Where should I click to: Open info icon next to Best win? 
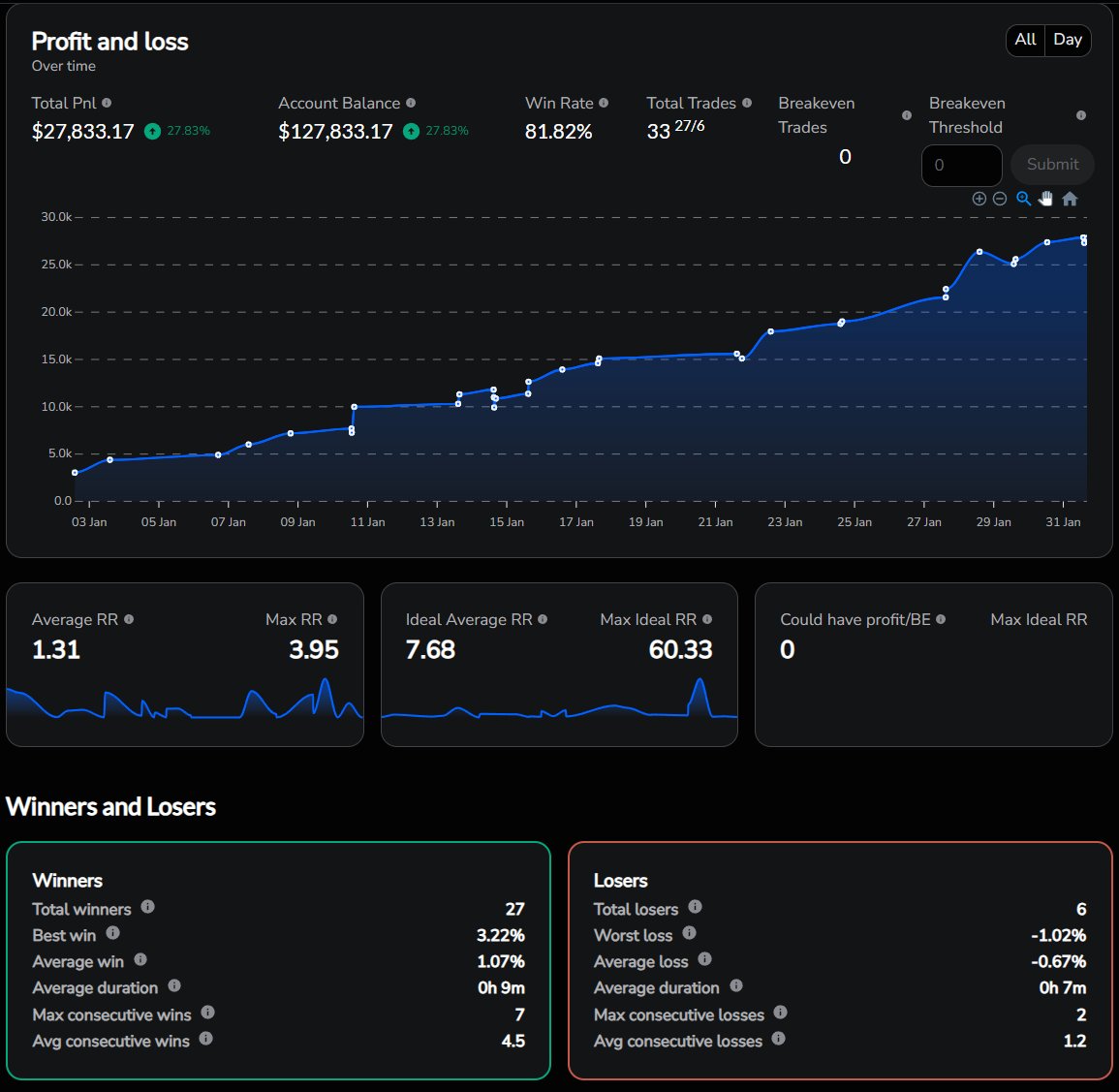point(112,933)
